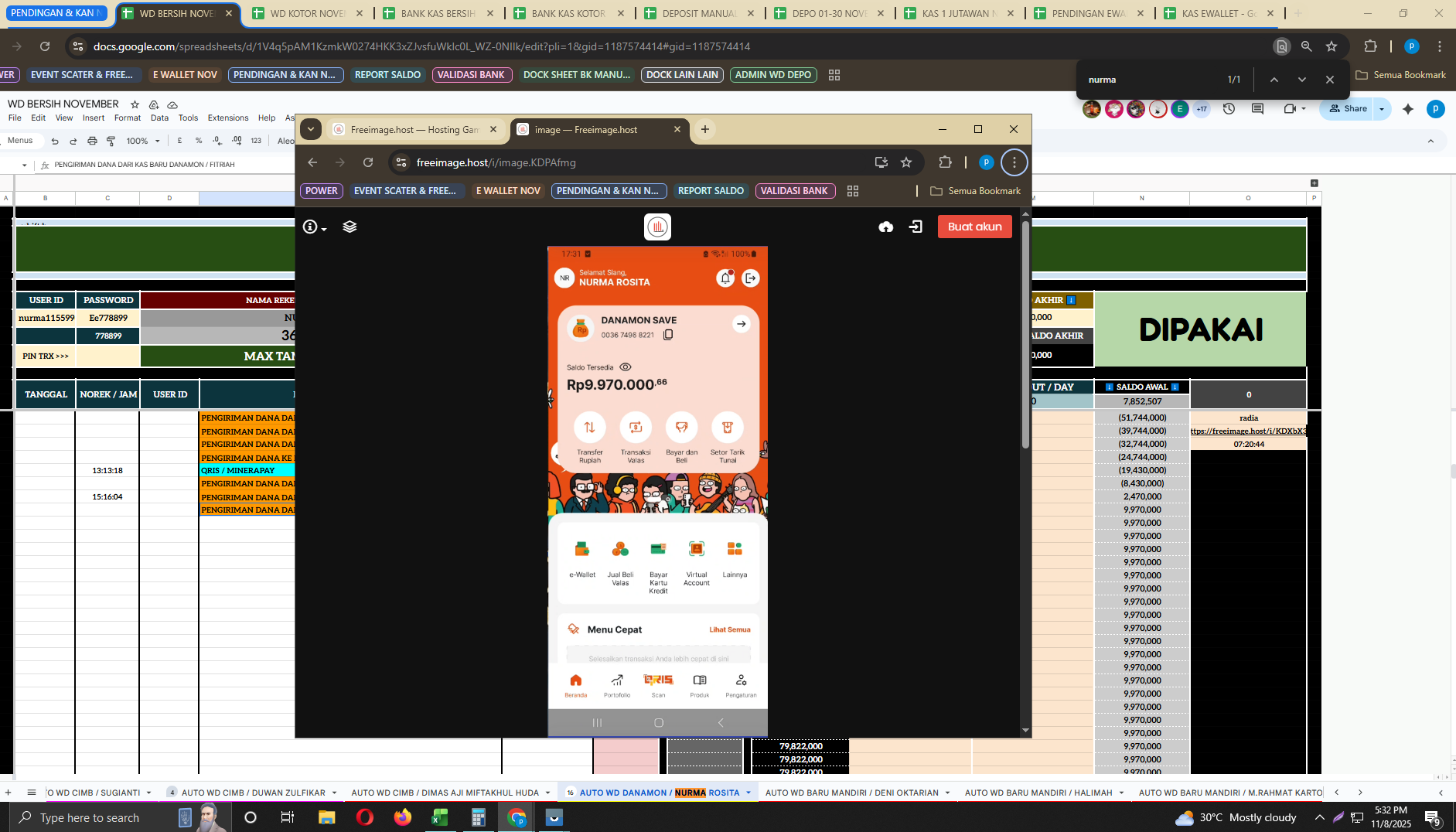1456x832 pixels.
Task: Open the Sheets Insert menu
Action: [x=94, y=118]
